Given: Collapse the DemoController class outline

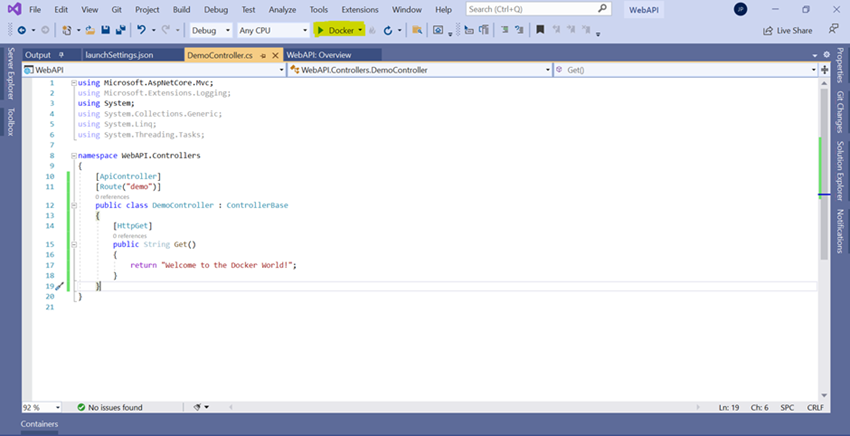Looking at the screenshot, I should [73, 205].
